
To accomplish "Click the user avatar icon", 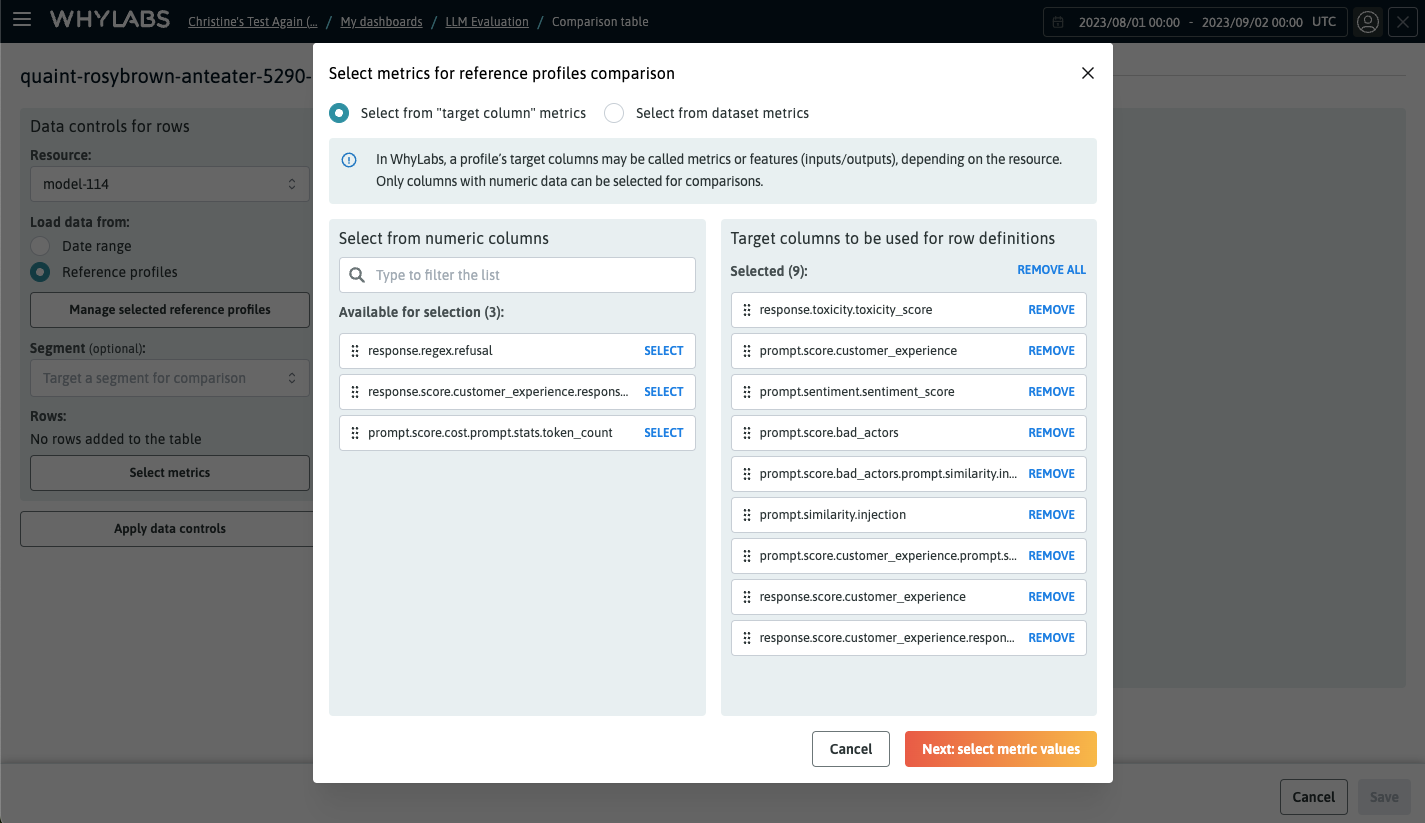I will coord(1368,21).
